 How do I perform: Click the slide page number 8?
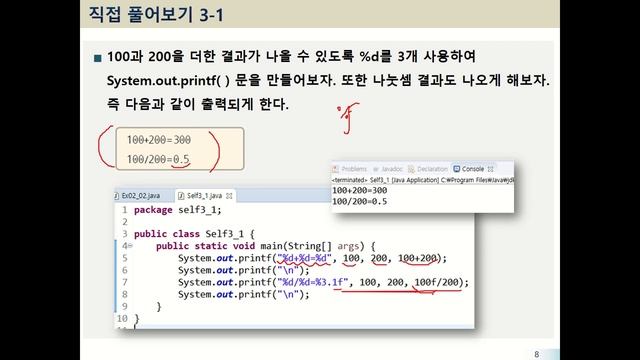click(536, 354)
